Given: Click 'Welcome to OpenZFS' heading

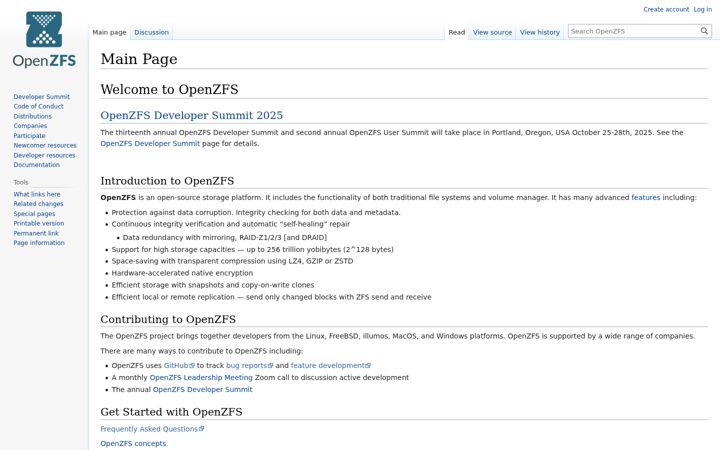Looking at the screenshot, I should click(169, 89).
